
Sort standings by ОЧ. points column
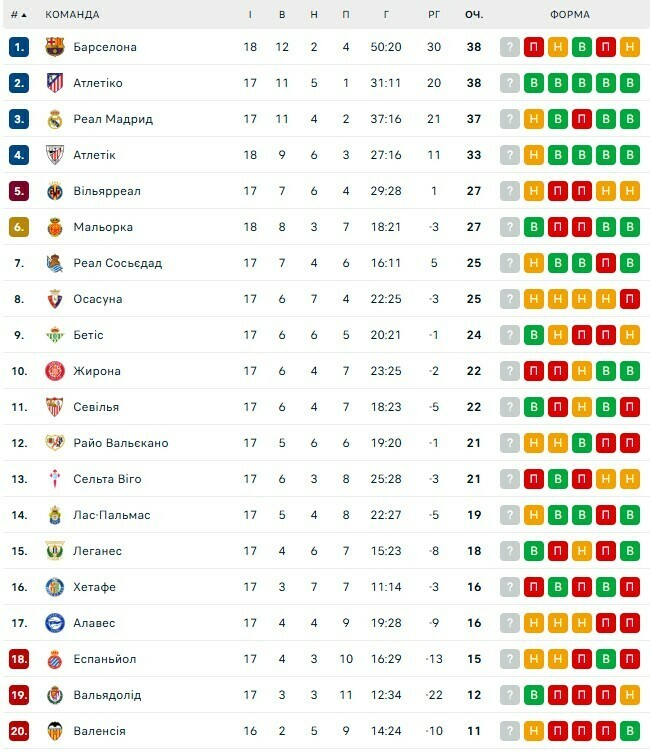tap(474, 15)
